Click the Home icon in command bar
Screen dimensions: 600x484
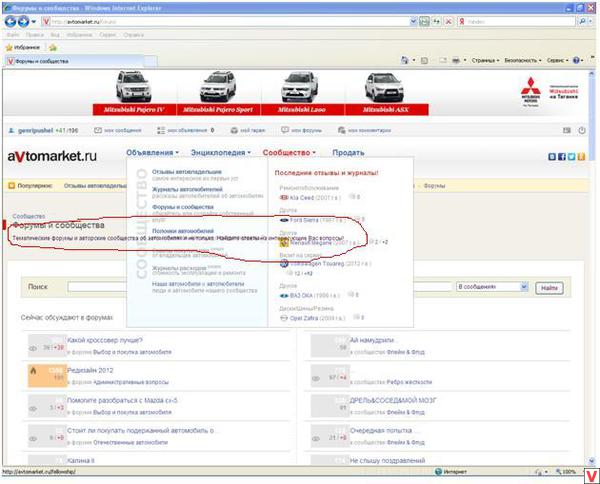coord(404,60)
